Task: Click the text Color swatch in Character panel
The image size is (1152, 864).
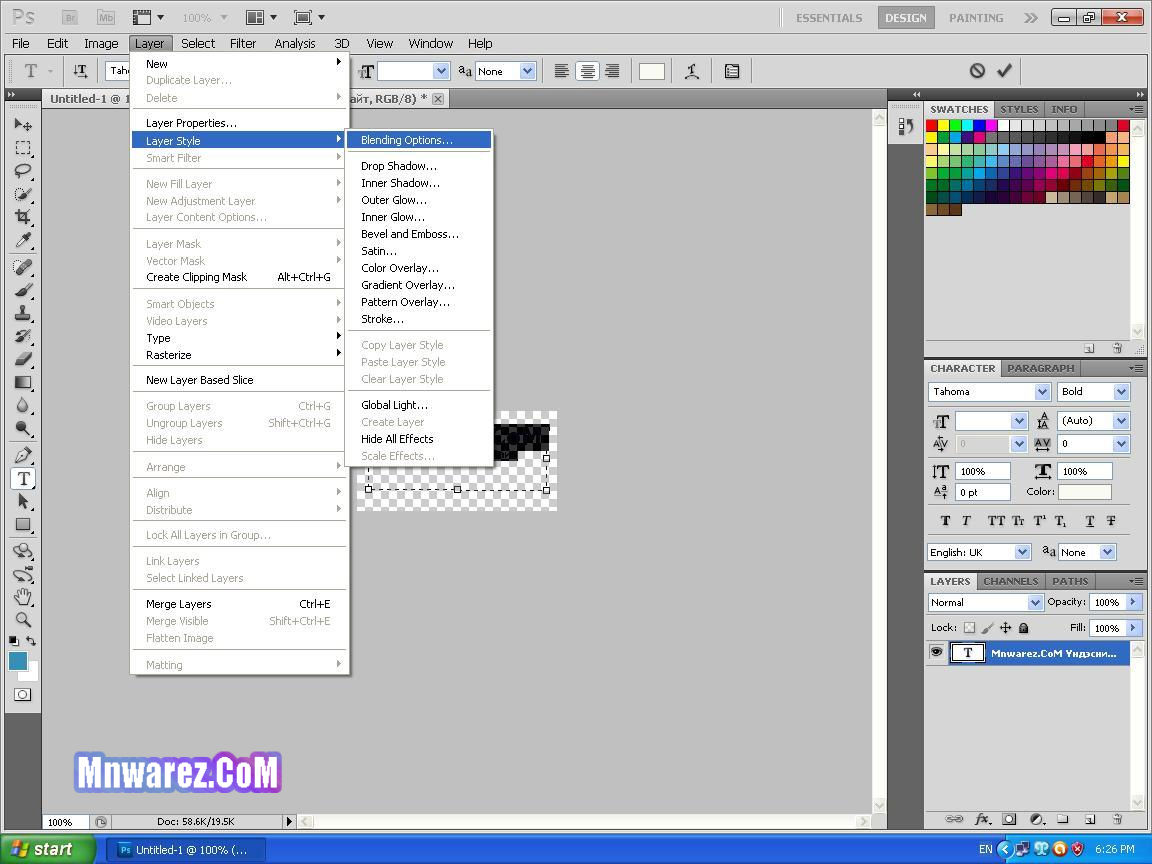Action: (x=1084, y=492)
